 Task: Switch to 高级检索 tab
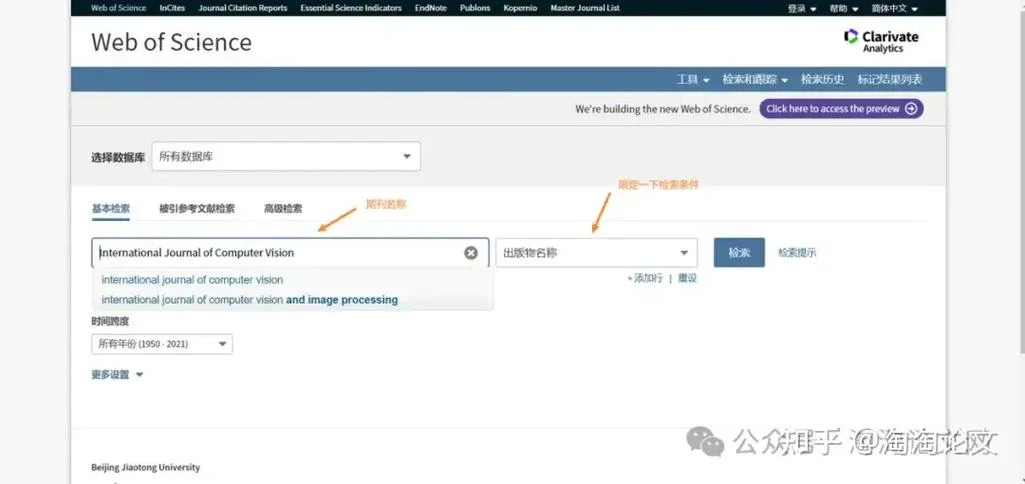click(283, 209)
